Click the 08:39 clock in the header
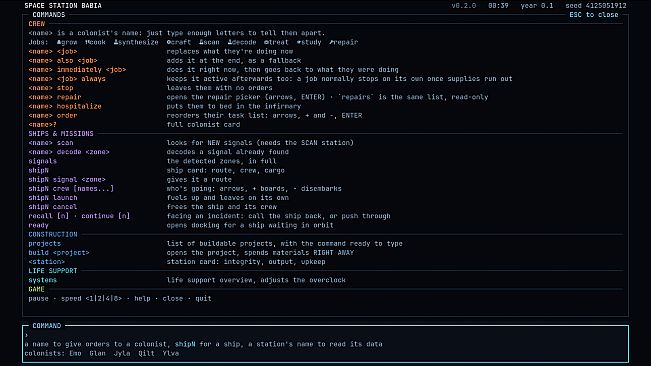 498,6
